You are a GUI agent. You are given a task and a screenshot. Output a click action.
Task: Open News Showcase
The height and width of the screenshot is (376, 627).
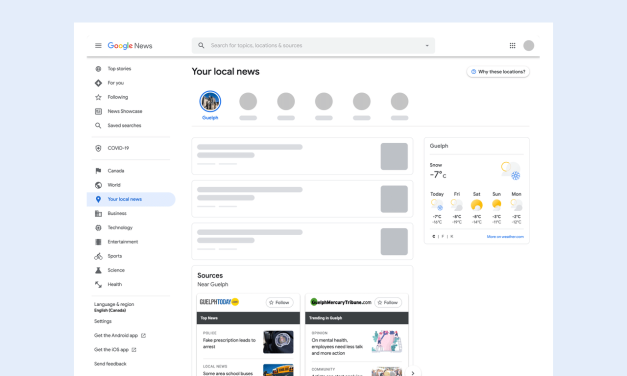click(125, 111)
